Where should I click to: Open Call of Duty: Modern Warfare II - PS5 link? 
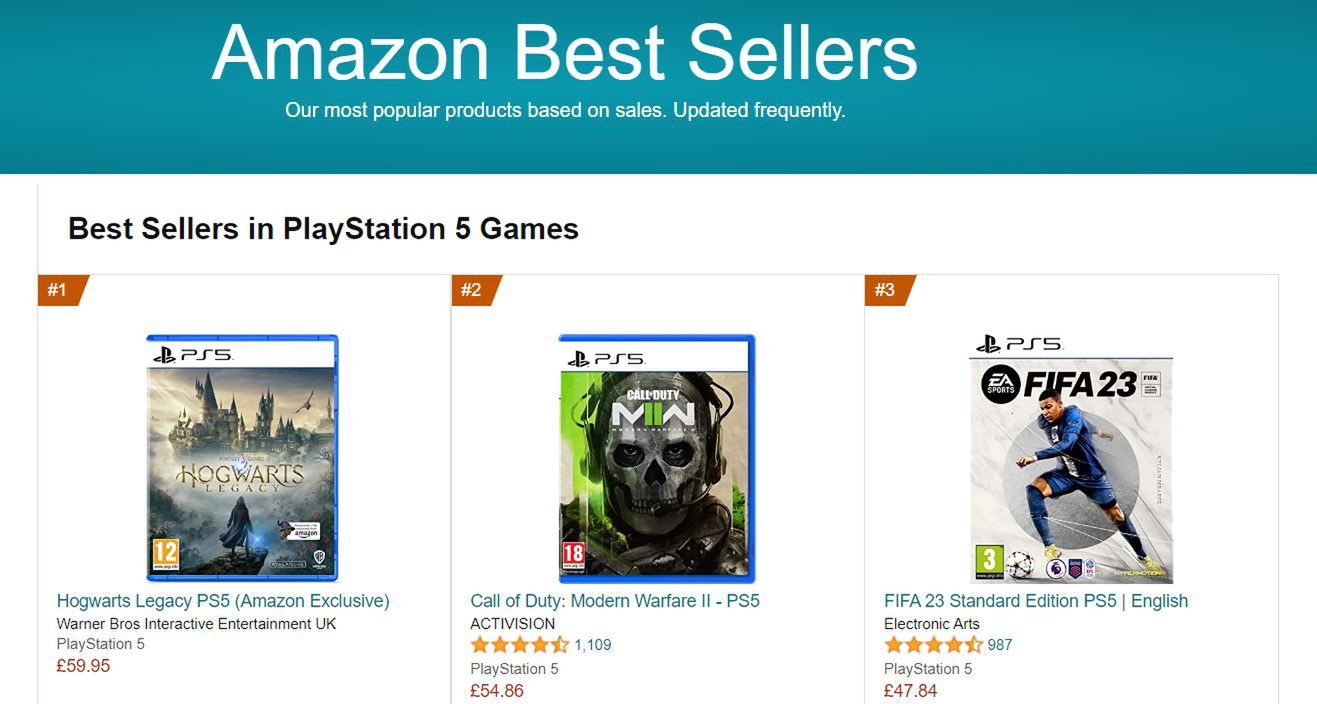point(615,601)
